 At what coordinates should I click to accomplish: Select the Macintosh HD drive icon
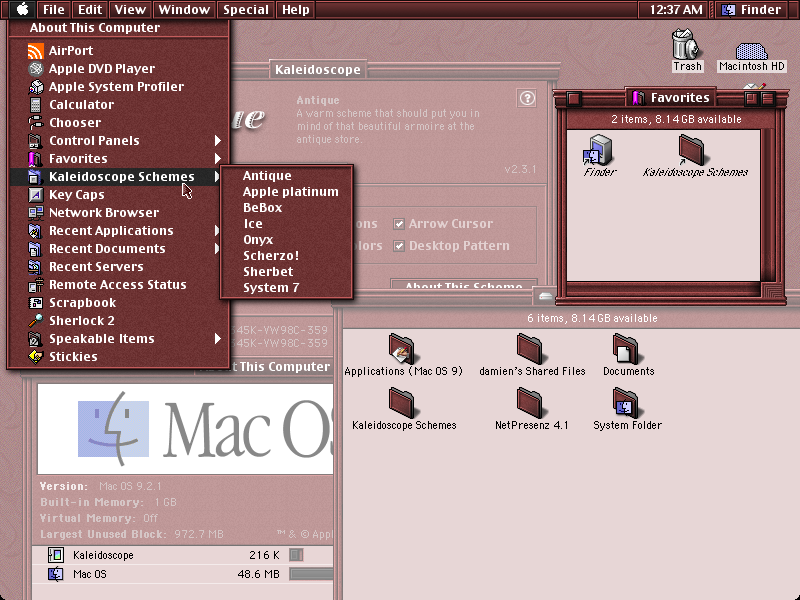[751, 51]
